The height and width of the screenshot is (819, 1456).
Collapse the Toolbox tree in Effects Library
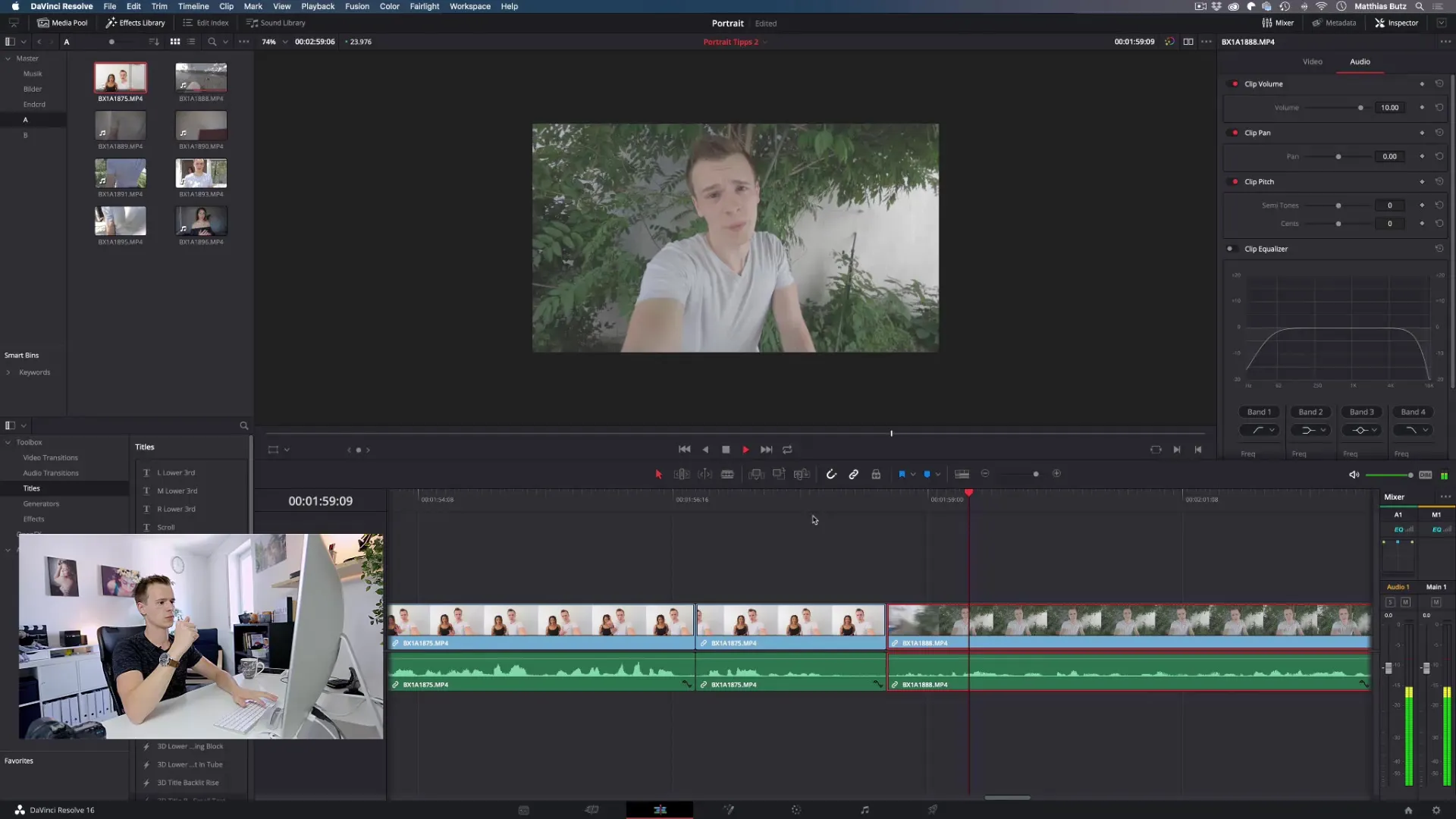tap(8, 442)
